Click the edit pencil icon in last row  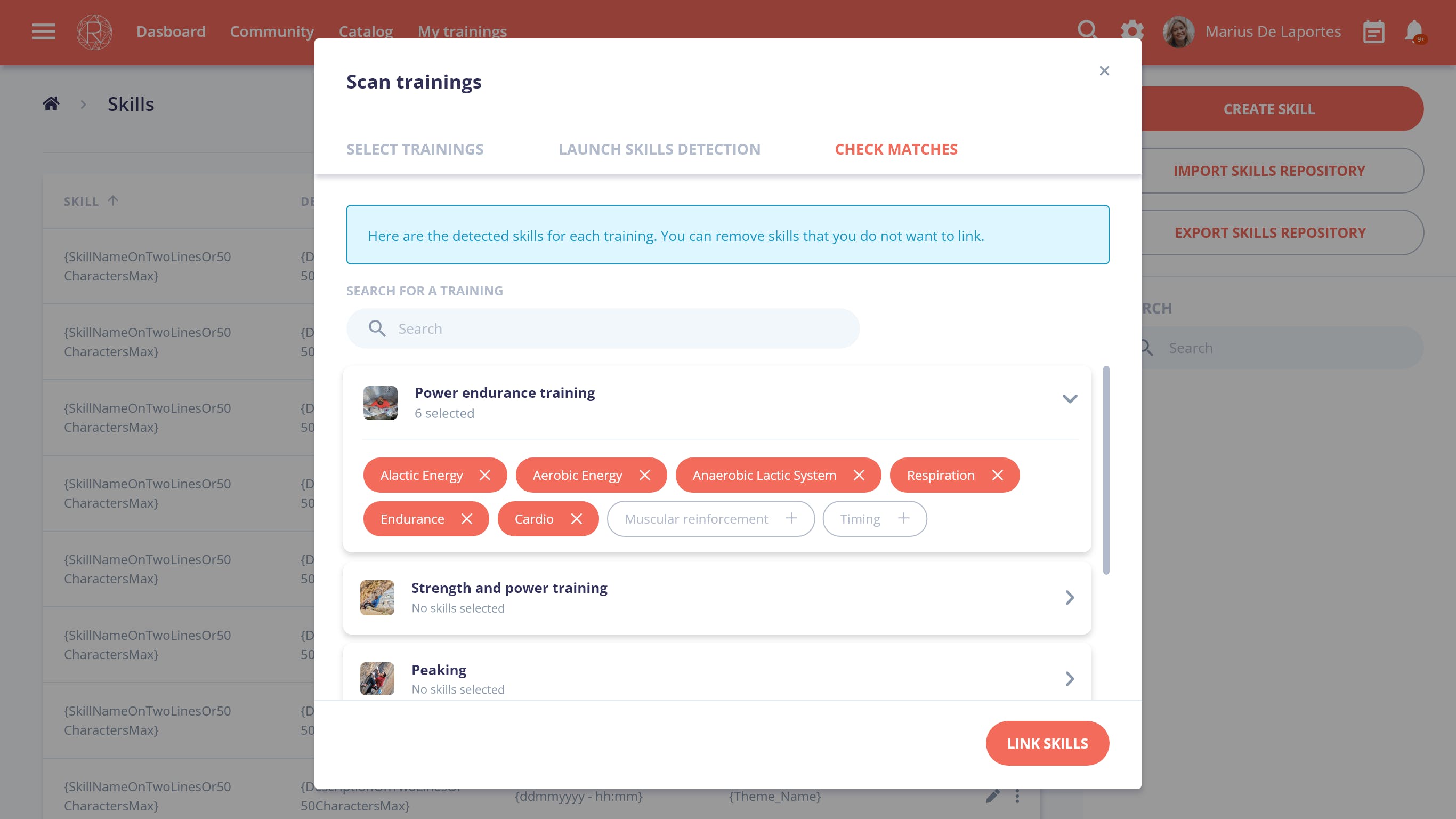992,797
